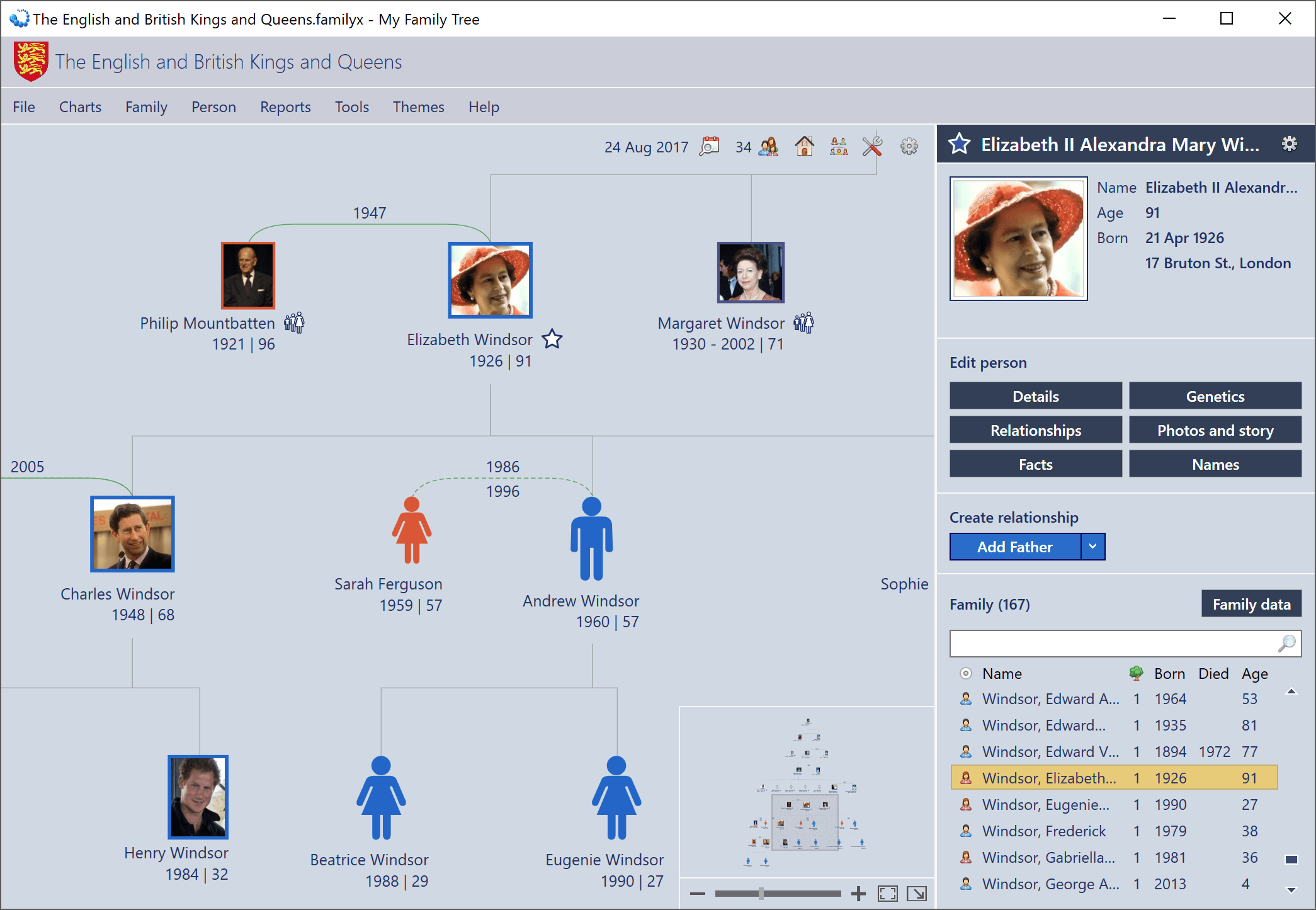The height and width of the screenshot is (910, 1316).
Task: Select the radio button beside the Name column
Action: point(966,673)
